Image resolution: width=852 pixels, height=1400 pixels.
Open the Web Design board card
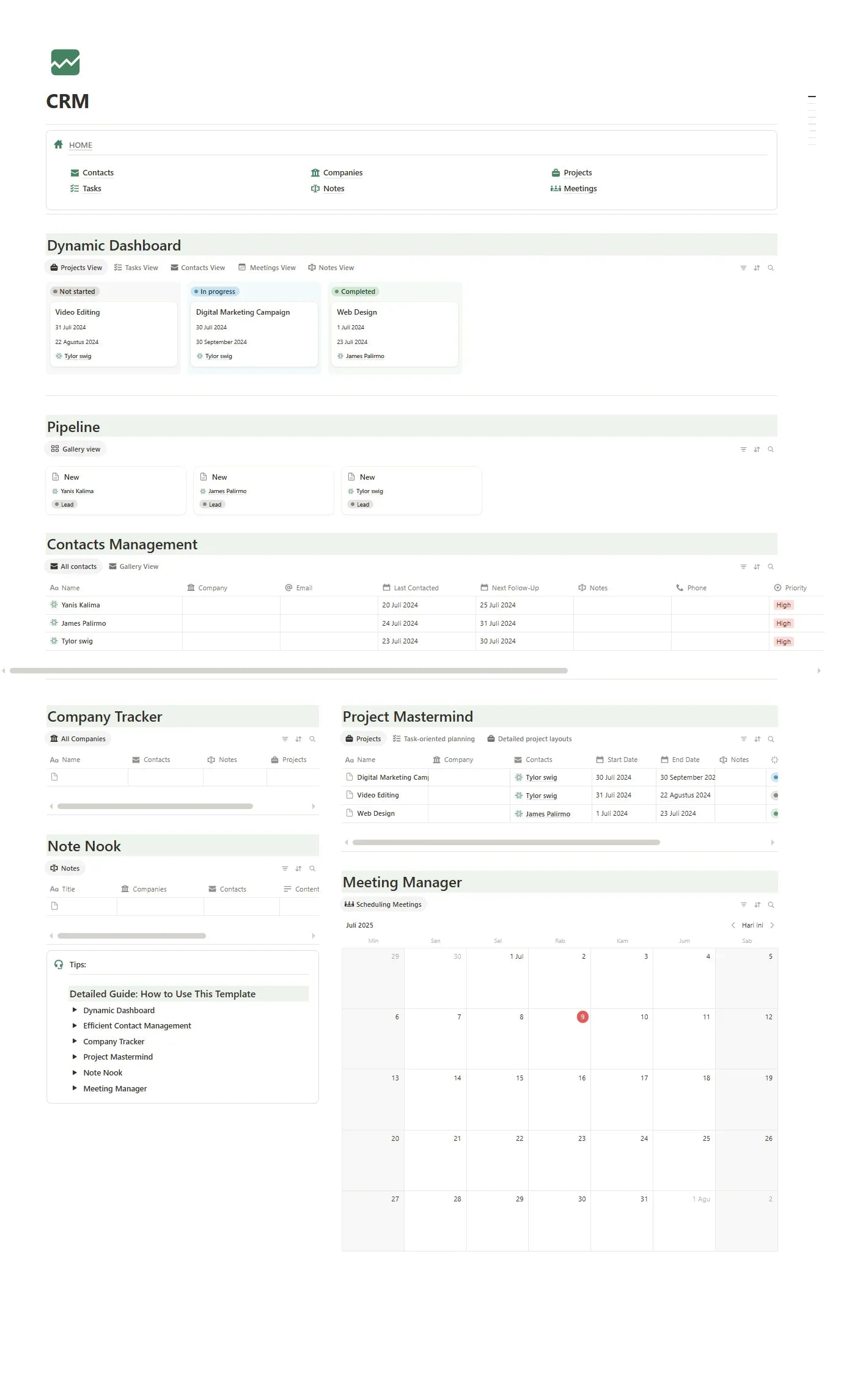395,334
